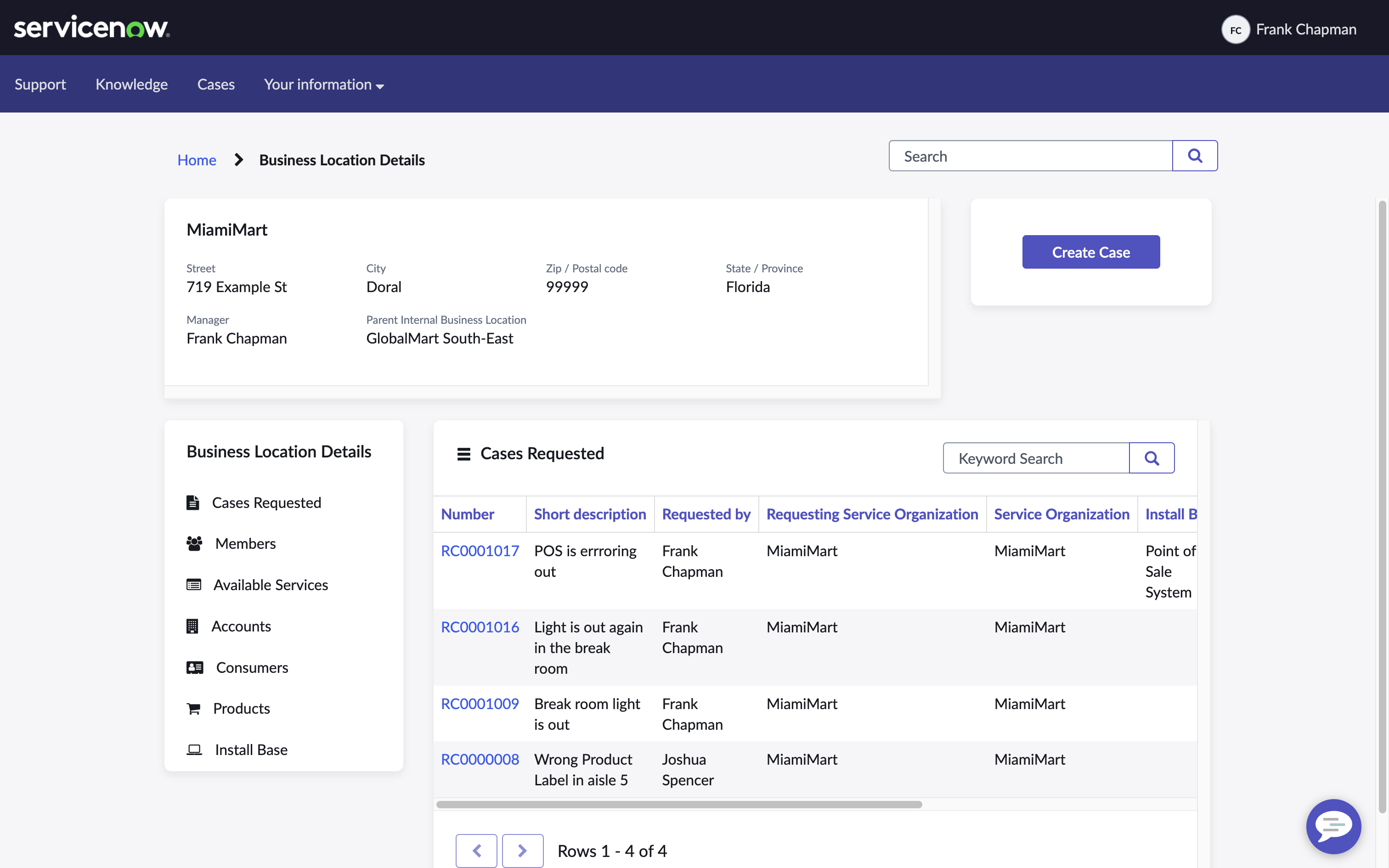Sort by Requesting Service Organization column
The image size is (1389, 868).
pyautogui.click(x=872, y=514)
